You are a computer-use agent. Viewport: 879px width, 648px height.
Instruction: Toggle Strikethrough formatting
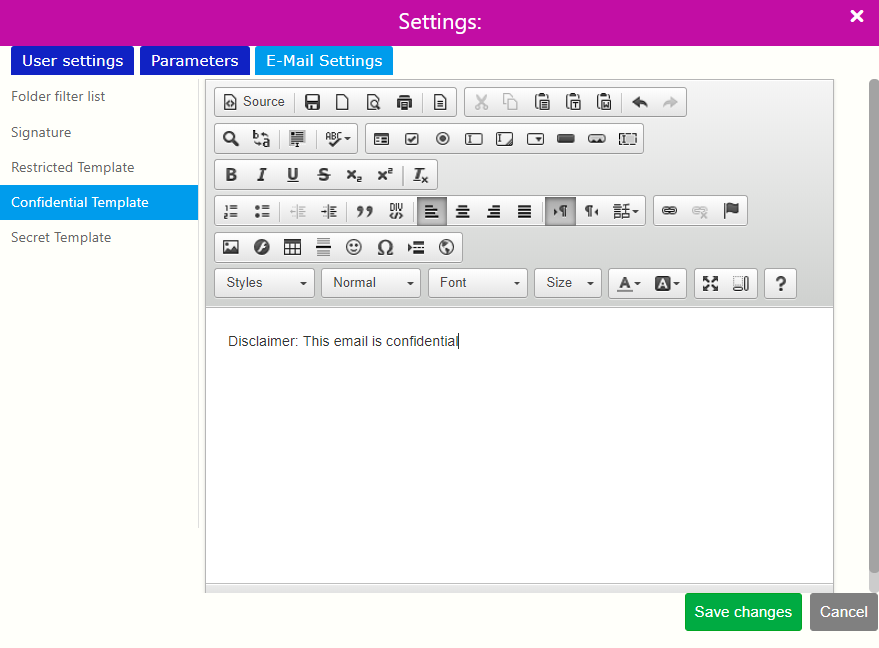point(323,175)
